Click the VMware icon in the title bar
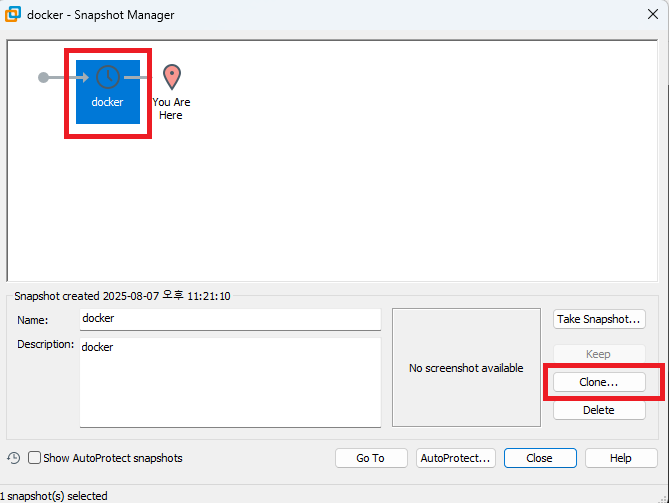 coord(13,14)
